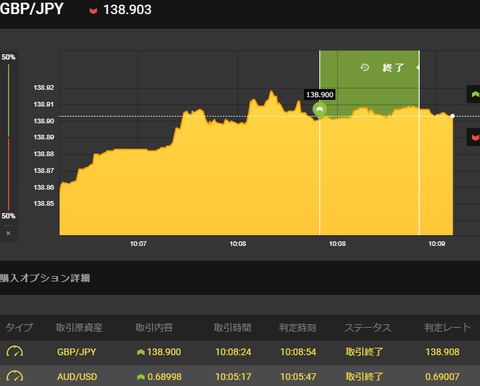Click the green entry marker pin at 138.900
The width and height of the screenshot is (480, 386).
(319, 110)
